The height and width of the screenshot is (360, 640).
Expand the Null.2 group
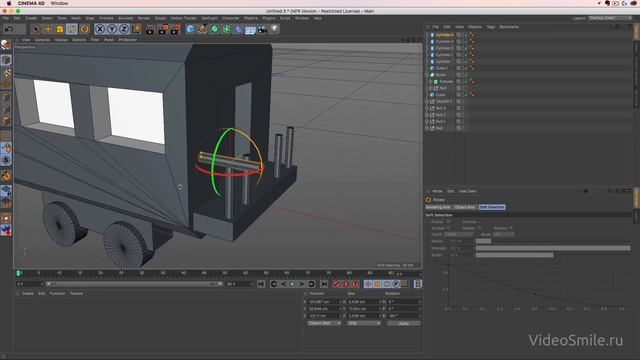[427, 115]
